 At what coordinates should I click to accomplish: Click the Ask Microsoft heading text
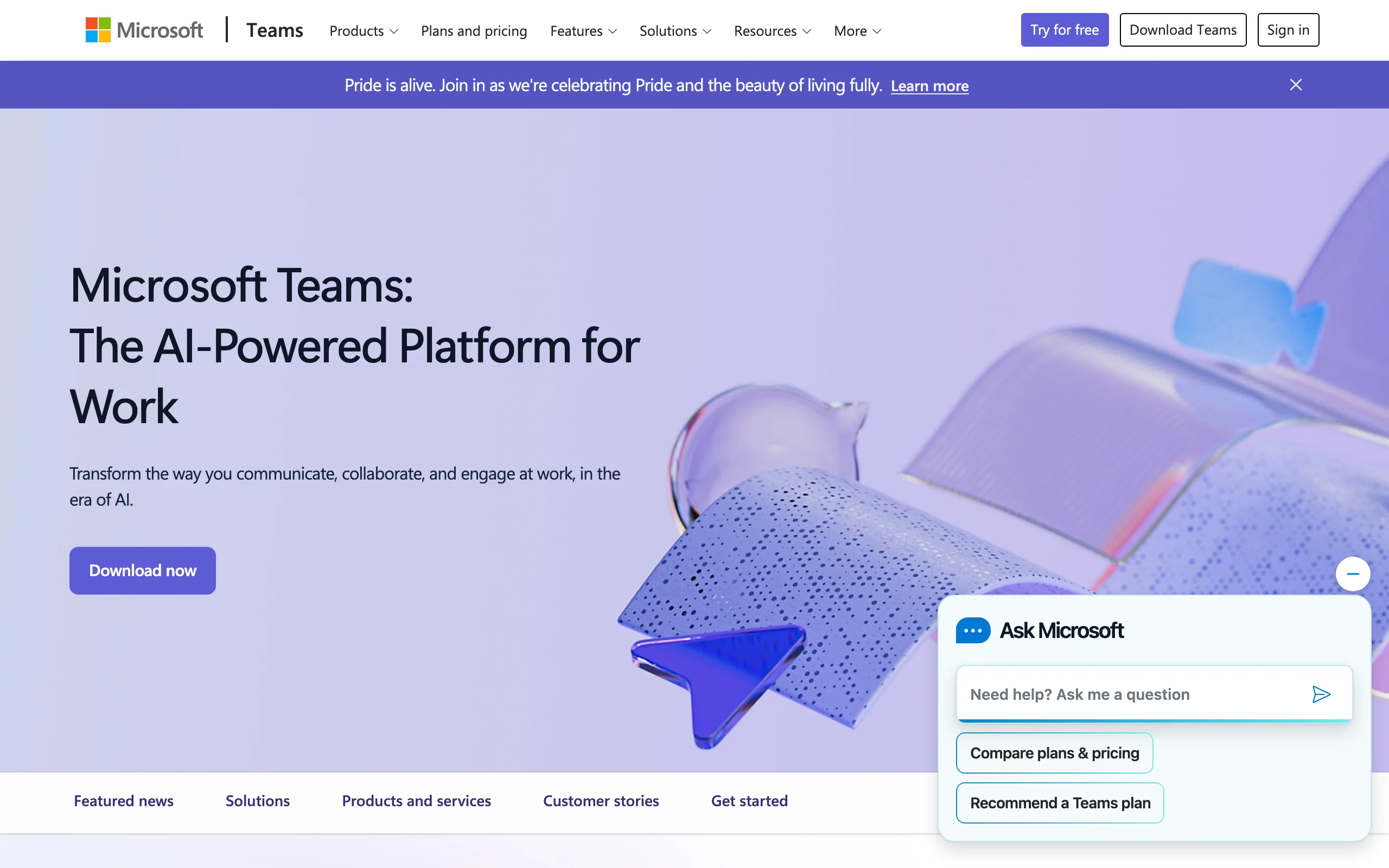[x=1061, y=630]
